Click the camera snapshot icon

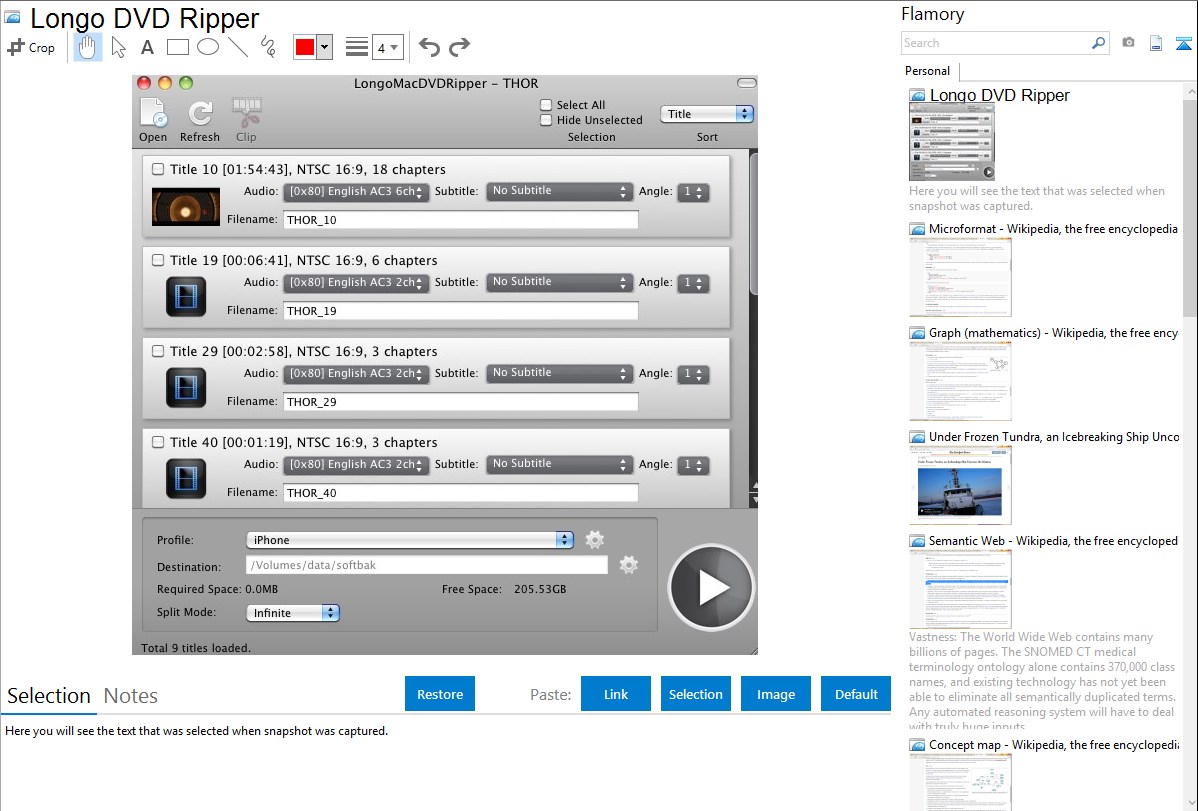[1128, 43]
